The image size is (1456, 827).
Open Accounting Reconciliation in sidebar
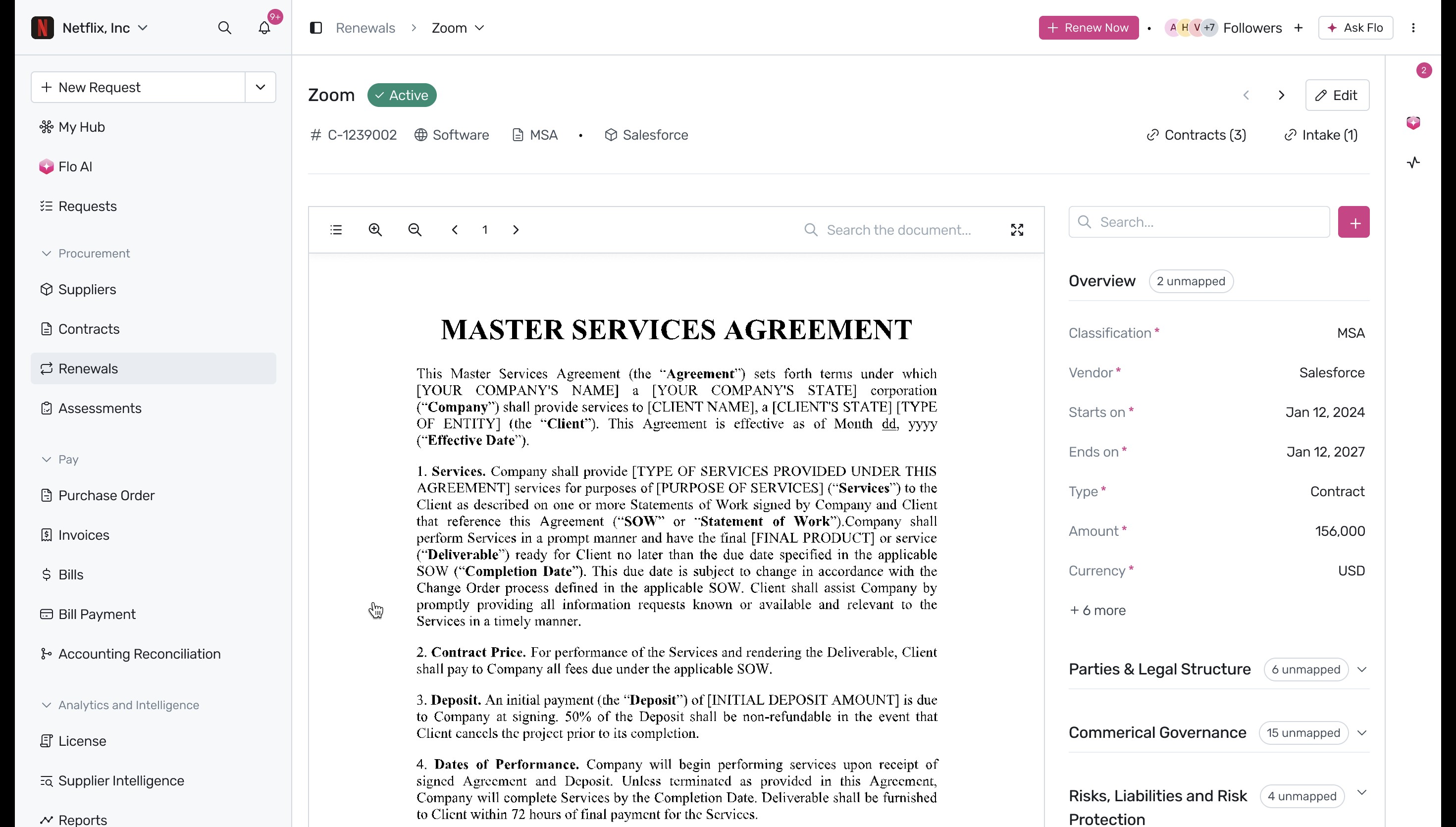pyautogui.click(x=154, y=654)
